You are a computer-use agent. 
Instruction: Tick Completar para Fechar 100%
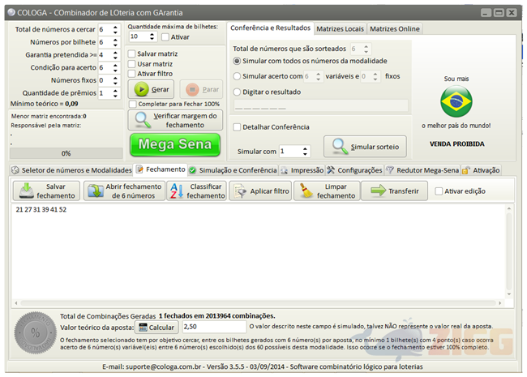click(x=133, y=104)
